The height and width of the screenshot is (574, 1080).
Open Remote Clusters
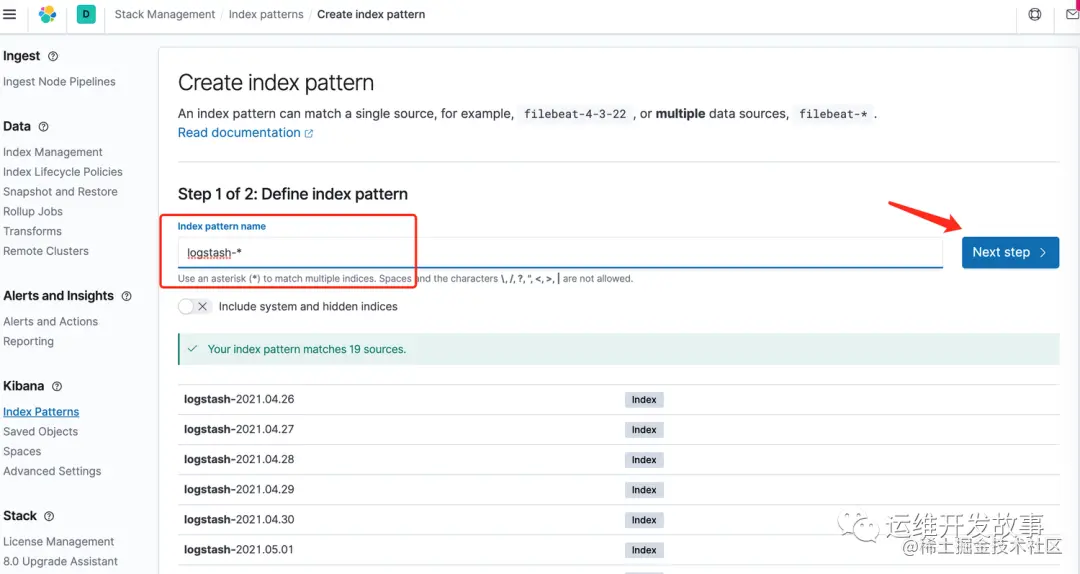pyautogui.click(x=45, y=251)
